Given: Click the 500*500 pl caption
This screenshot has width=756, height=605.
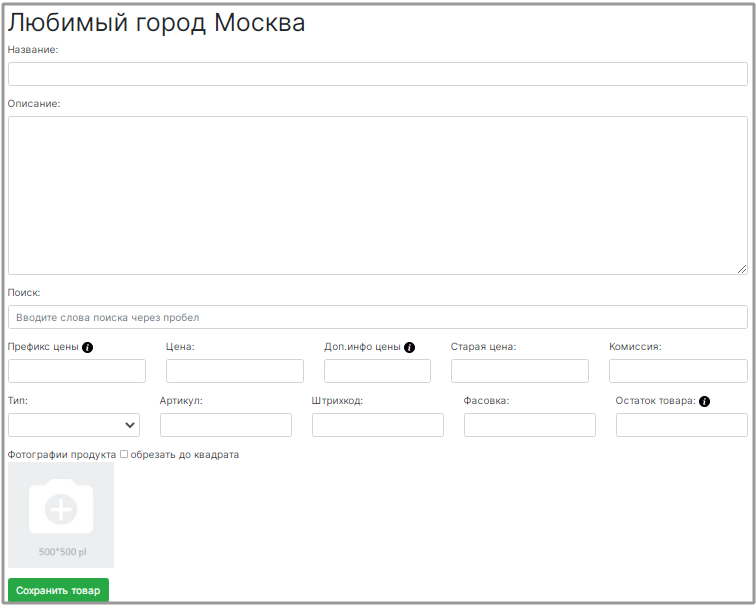Looking at the screenshot, I should click(x=63, y=552).
